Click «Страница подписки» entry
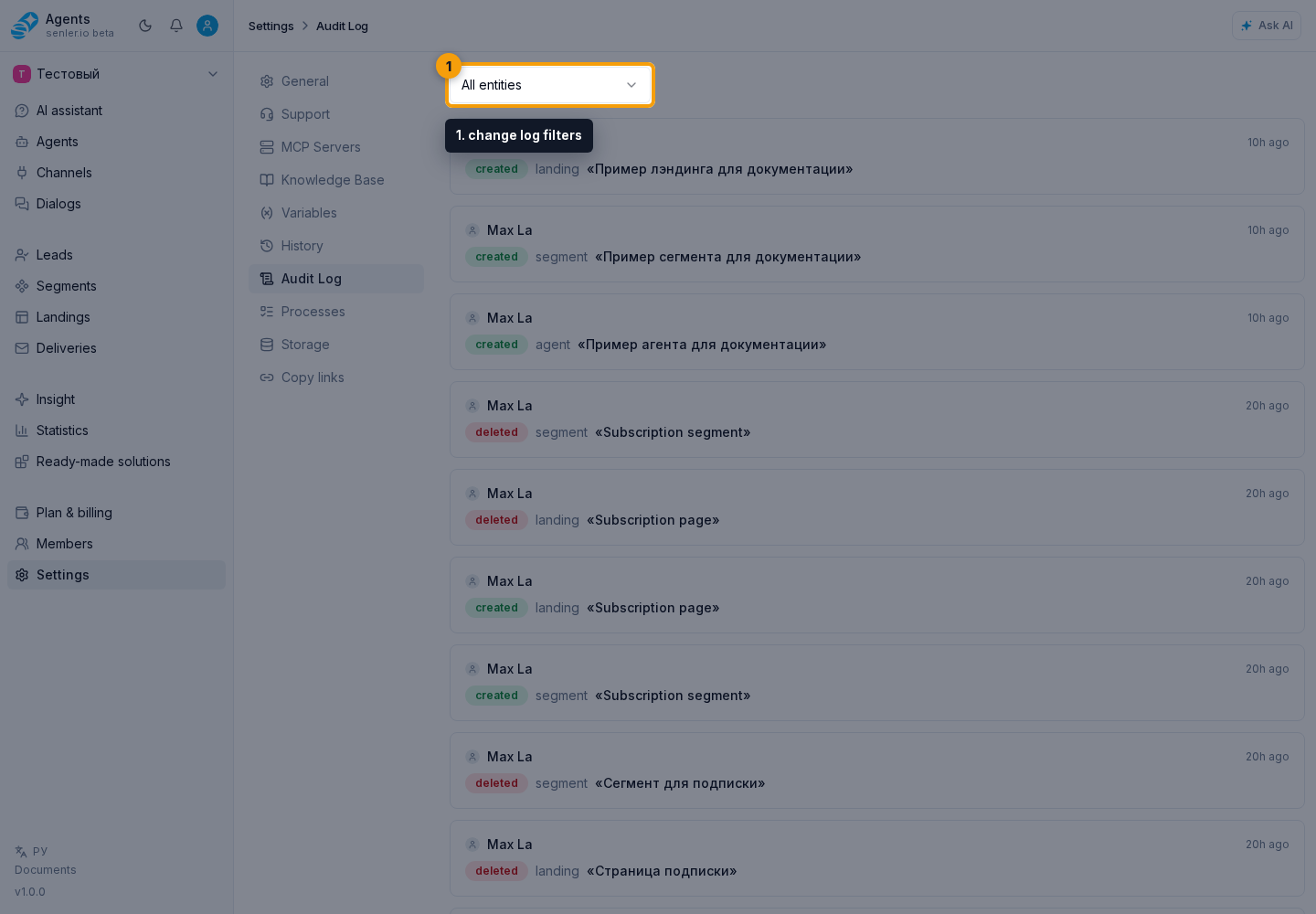The width and height of the screenshot is (1316, 914). point(877,858)
